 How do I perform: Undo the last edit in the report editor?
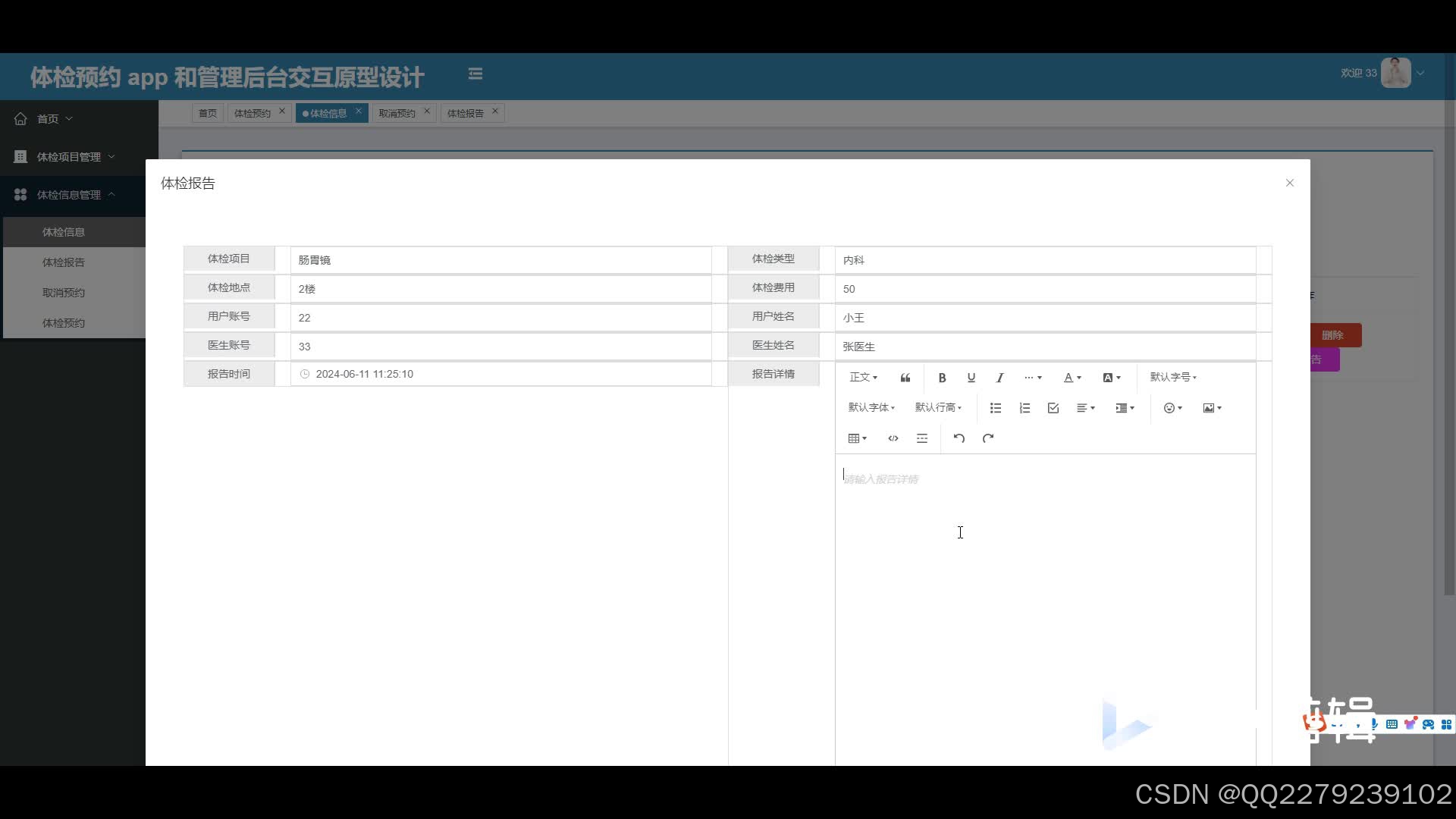(x=959, y=438)
